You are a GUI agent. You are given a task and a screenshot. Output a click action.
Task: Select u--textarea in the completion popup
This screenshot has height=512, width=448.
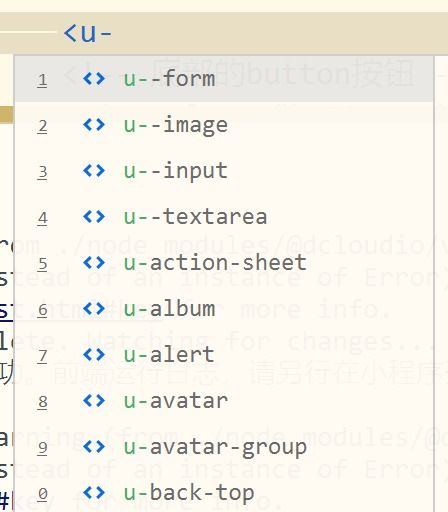click(x=224, y=217)
